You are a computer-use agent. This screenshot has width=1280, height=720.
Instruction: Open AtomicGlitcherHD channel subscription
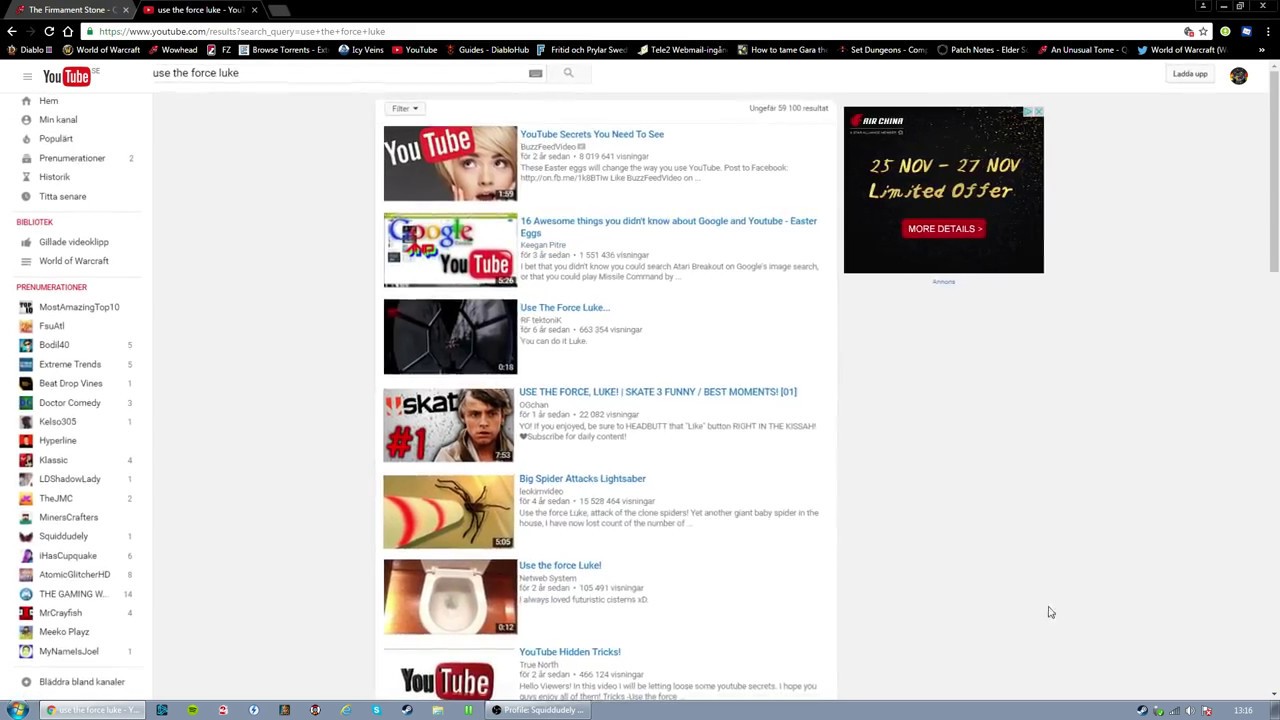coord(75,575)
